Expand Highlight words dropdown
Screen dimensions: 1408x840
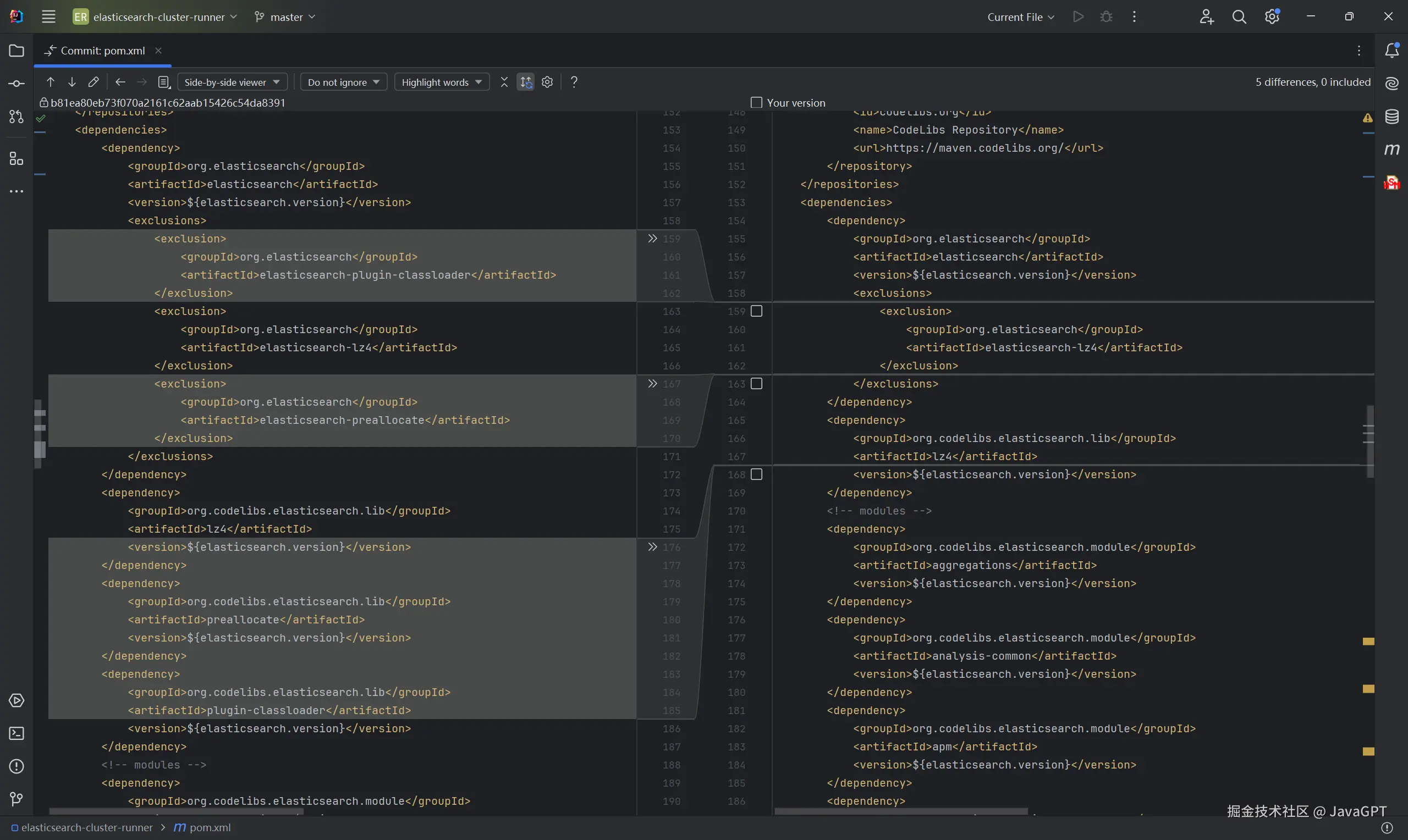click(x=442, y=82)
